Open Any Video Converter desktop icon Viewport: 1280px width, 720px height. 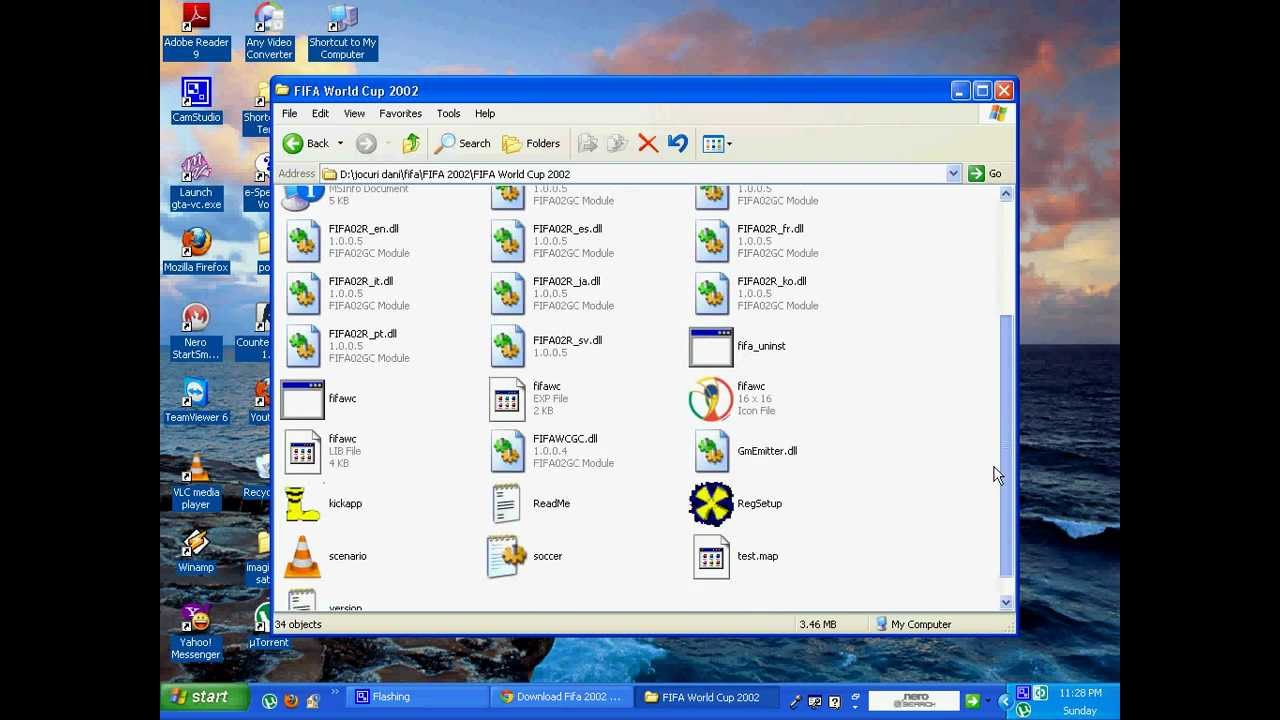(x=269, y=32)
